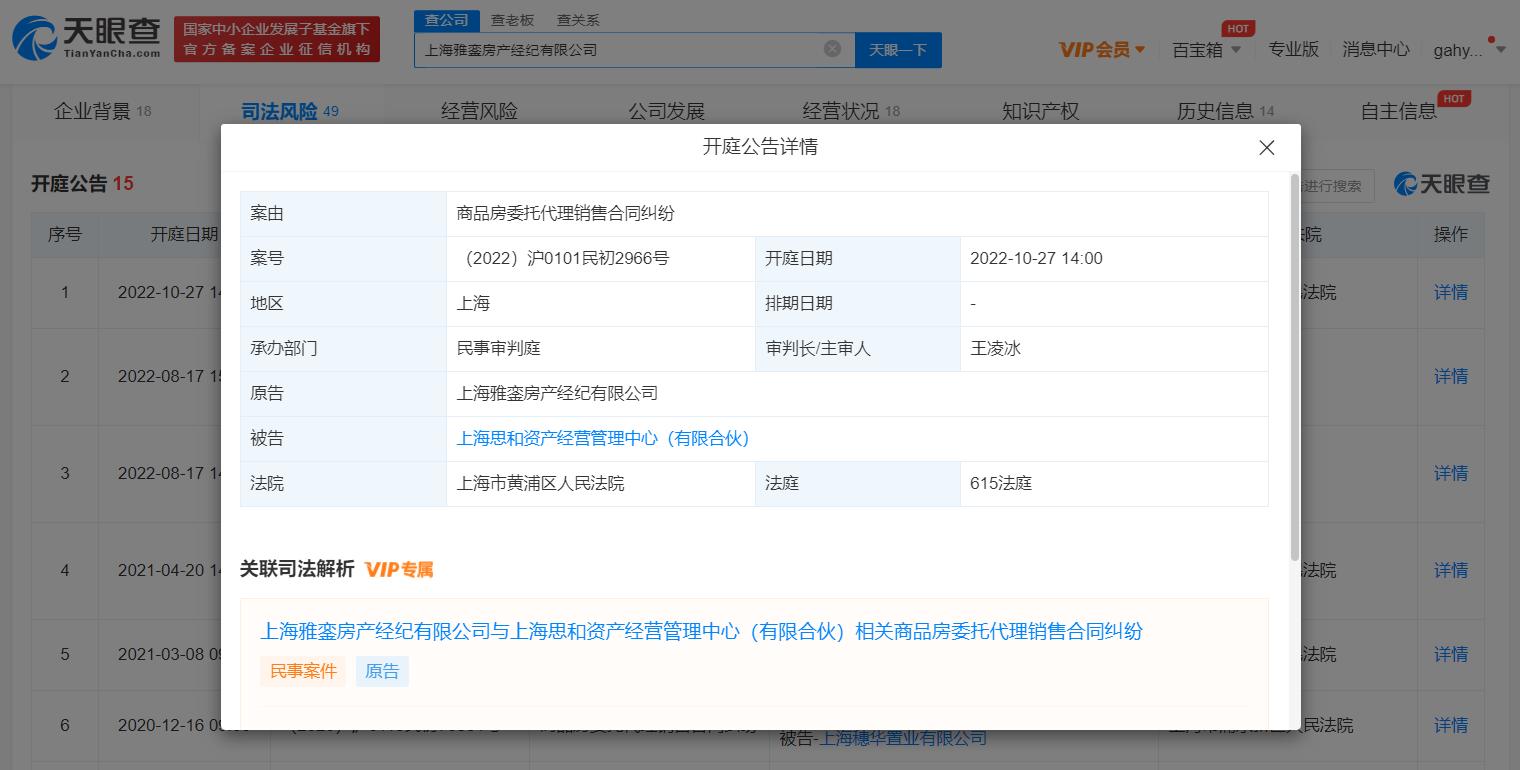Select the 查关系 search tab
This screenshot has height=770, width=1520.
coord(578,20)
